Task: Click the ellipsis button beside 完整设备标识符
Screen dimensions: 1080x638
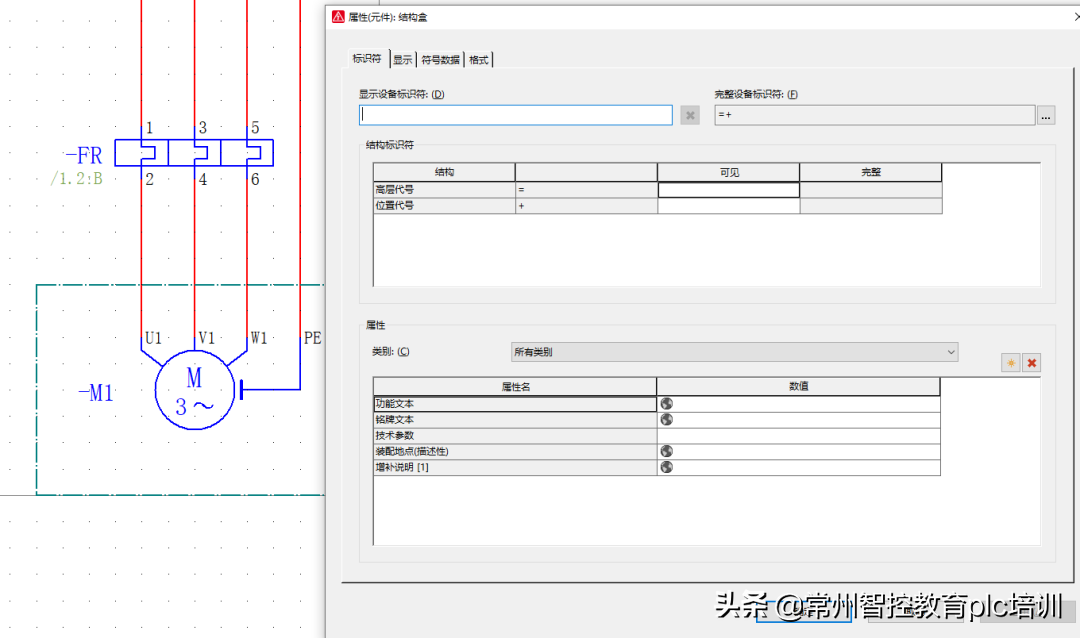Action: (1046, 115)
